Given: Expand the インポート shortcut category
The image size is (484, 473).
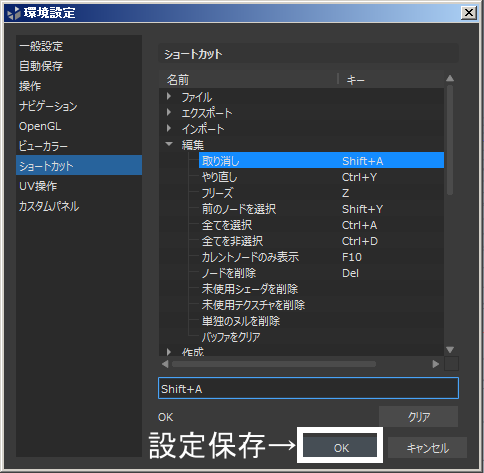Looking at the screenshot, I should click(169, 129).
